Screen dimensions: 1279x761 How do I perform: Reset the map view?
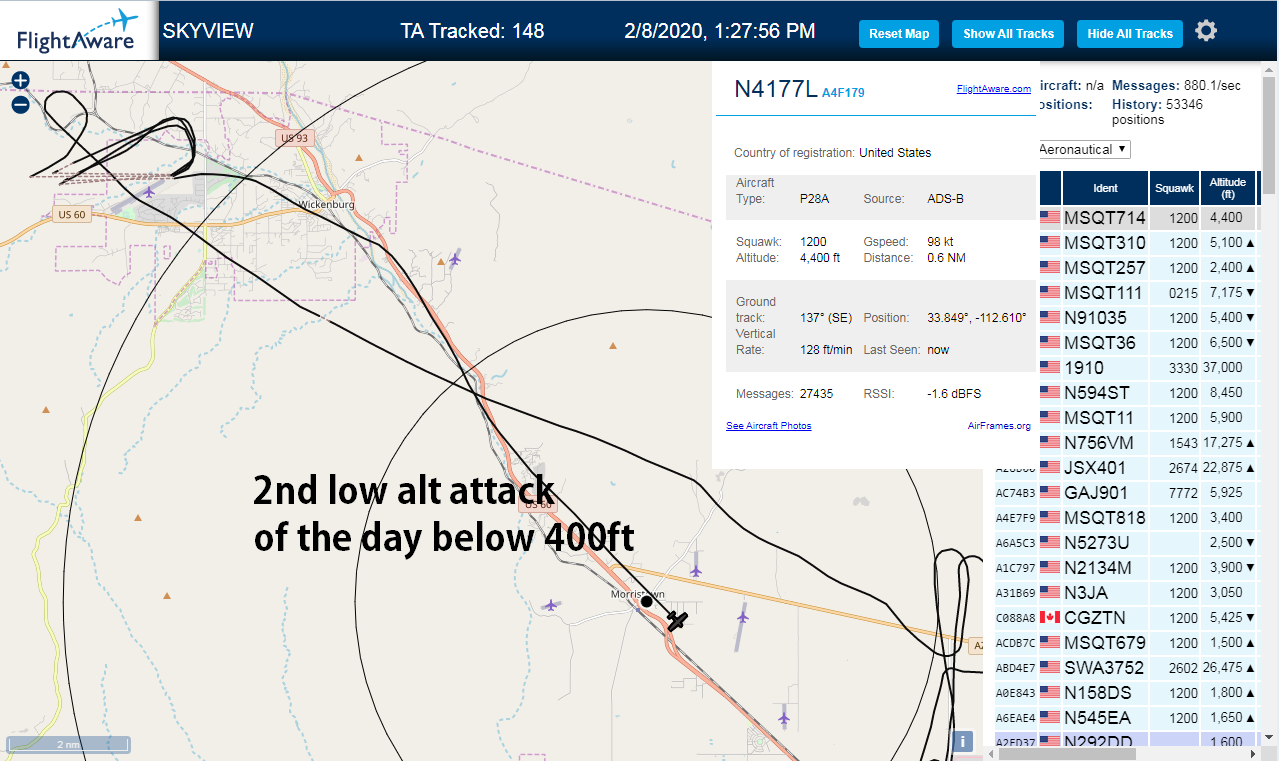coord(899,33)
